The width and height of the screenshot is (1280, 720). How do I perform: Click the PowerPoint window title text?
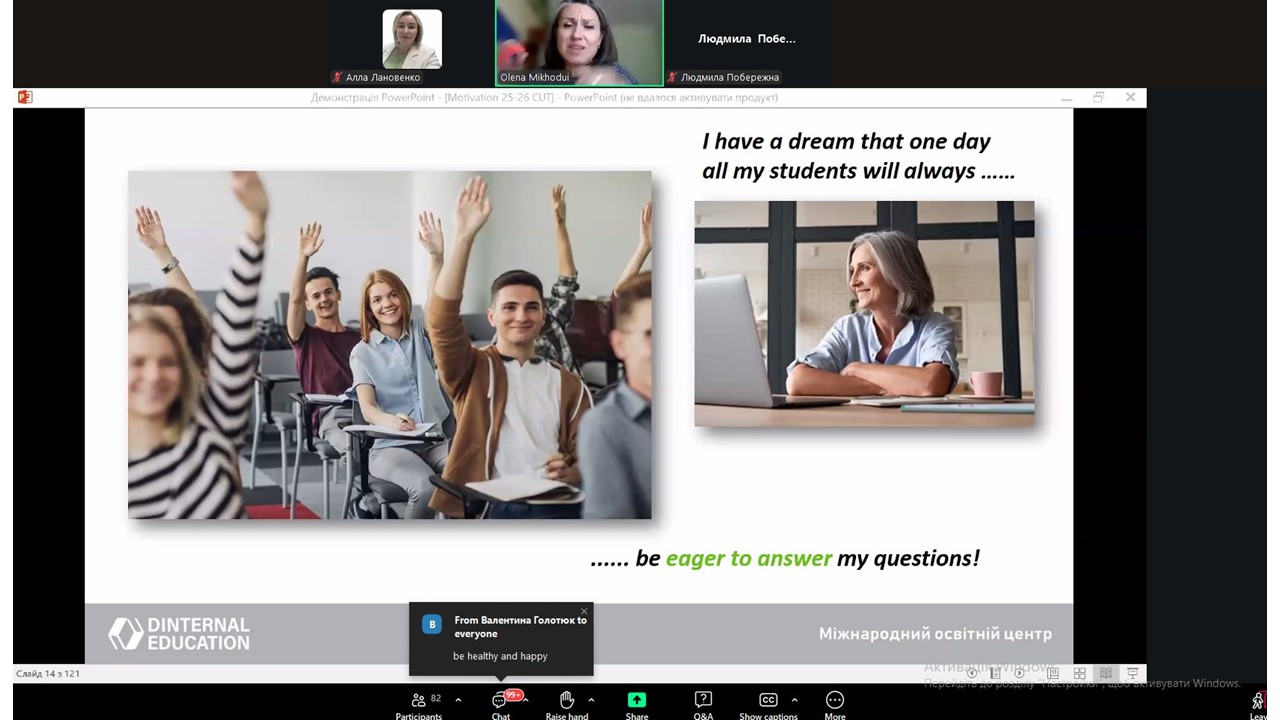[x=544, y=98]
